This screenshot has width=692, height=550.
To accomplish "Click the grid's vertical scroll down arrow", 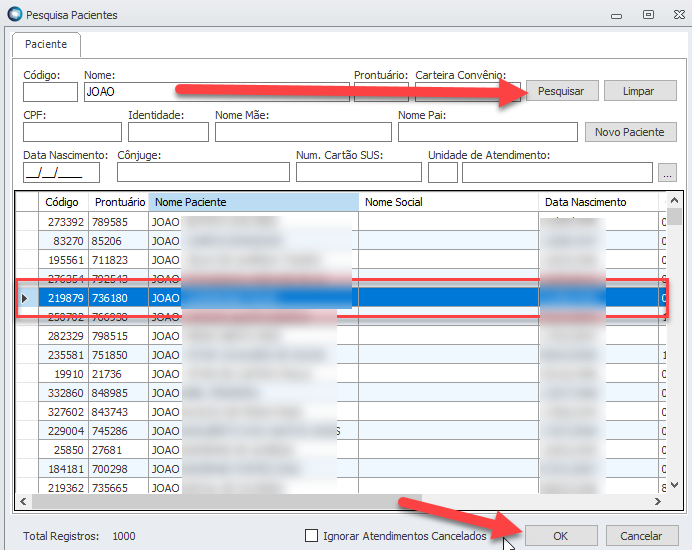I will 674,485.
